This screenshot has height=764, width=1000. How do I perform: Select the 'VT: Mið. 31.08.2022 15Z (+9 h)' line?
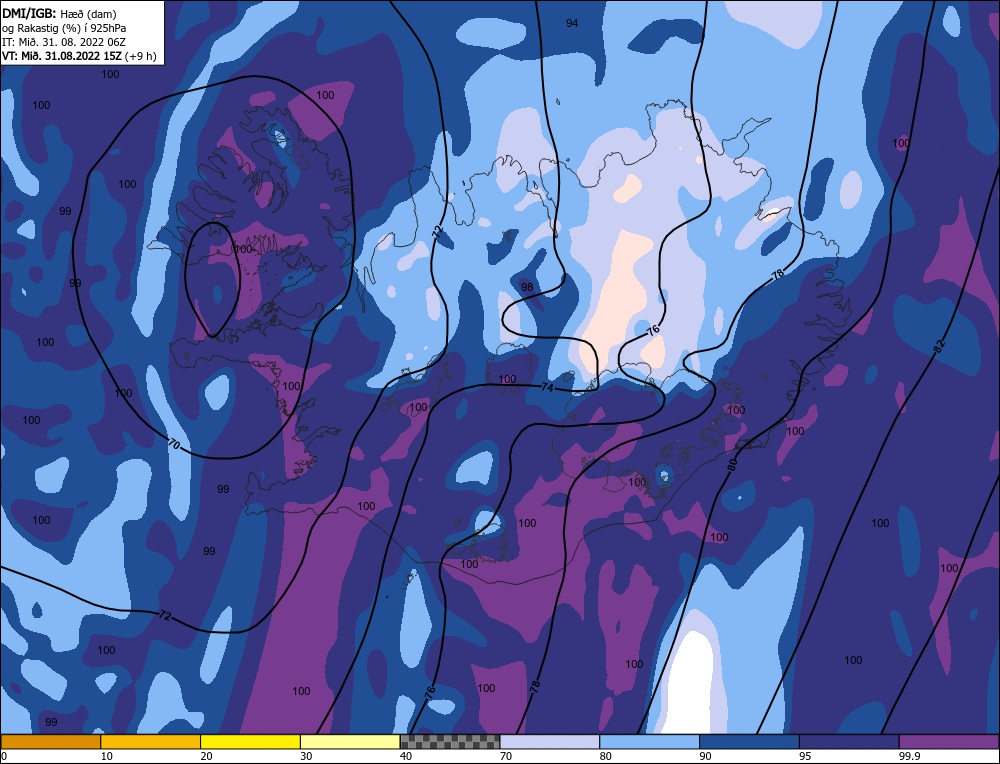[79, 55]
